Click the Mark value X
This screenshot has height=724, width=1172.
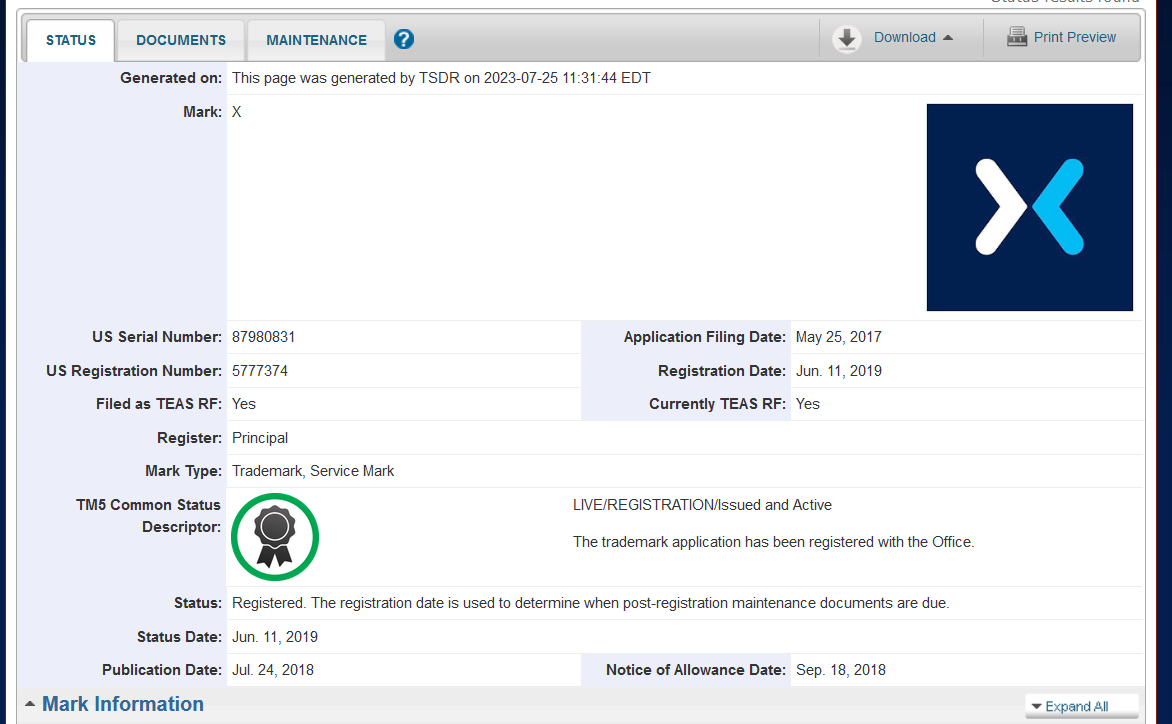point(236,112)
